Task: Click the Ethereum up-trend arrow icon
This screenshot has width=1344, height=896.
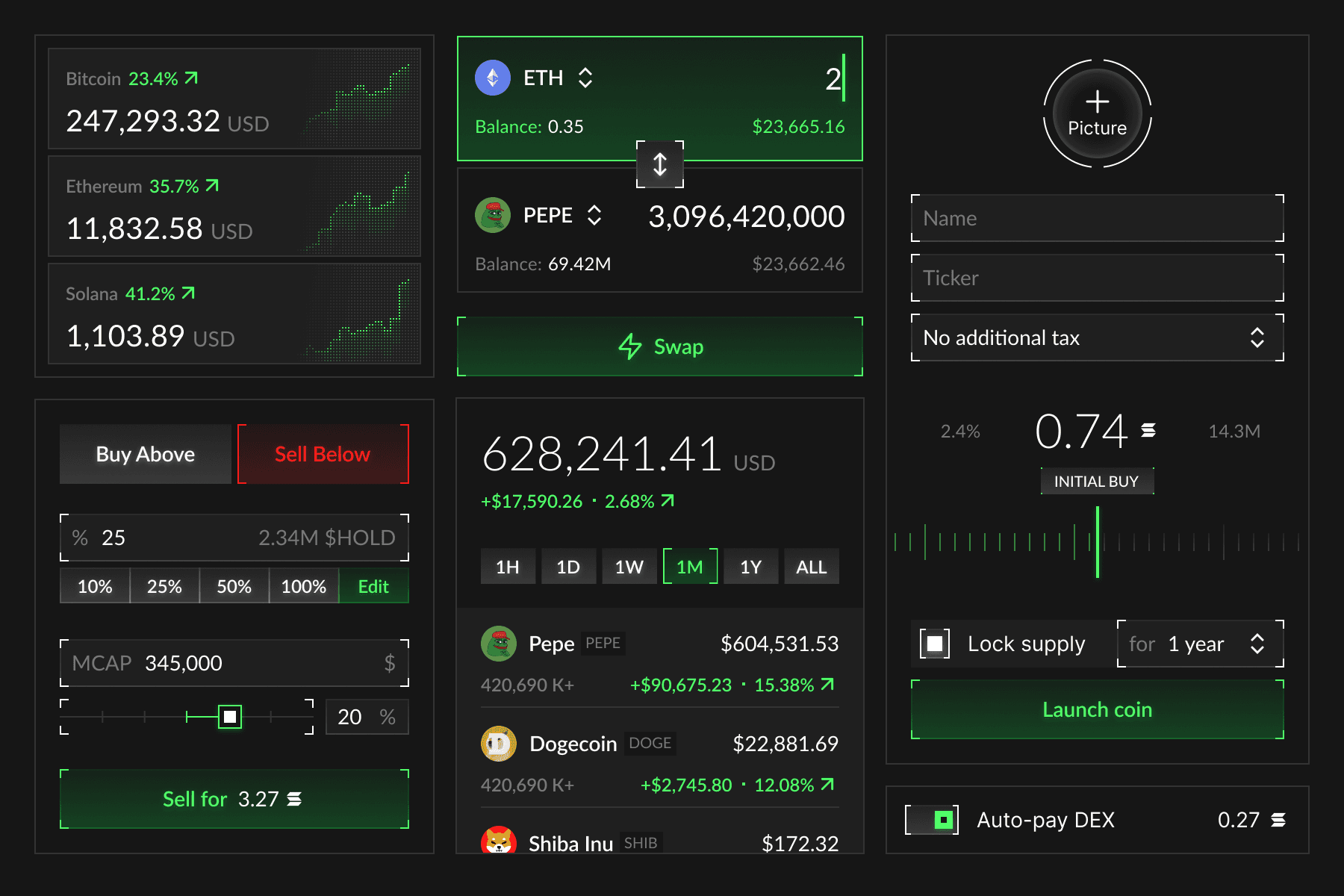Action: click(212, 185)
